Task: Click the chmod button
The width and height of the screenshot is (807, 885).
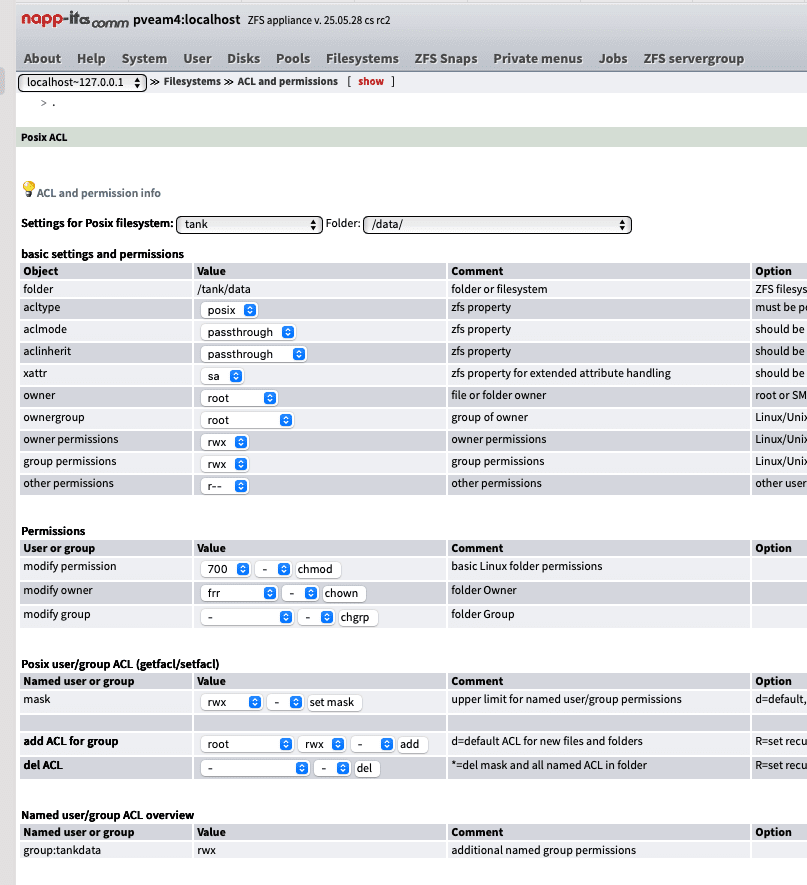Action: point(318,569)
